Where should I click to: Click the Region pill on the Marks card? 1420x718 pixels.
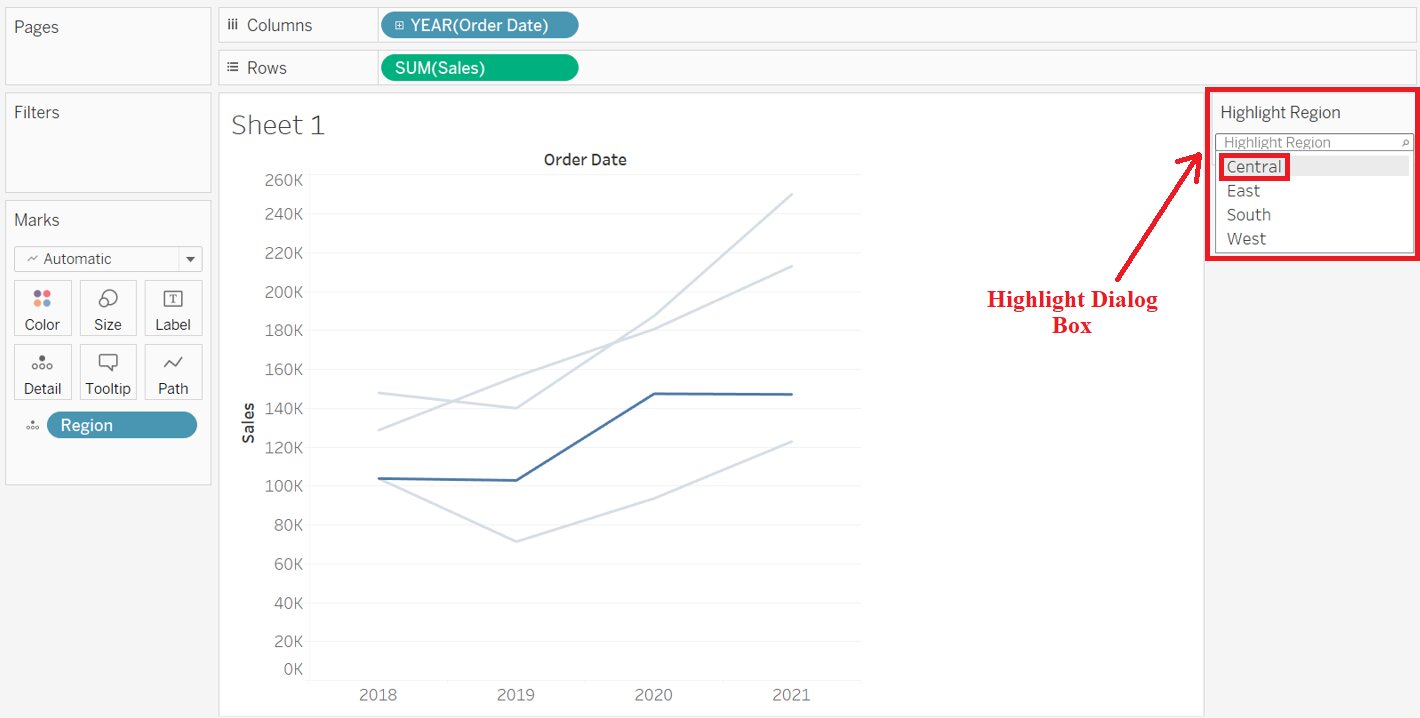120,424
